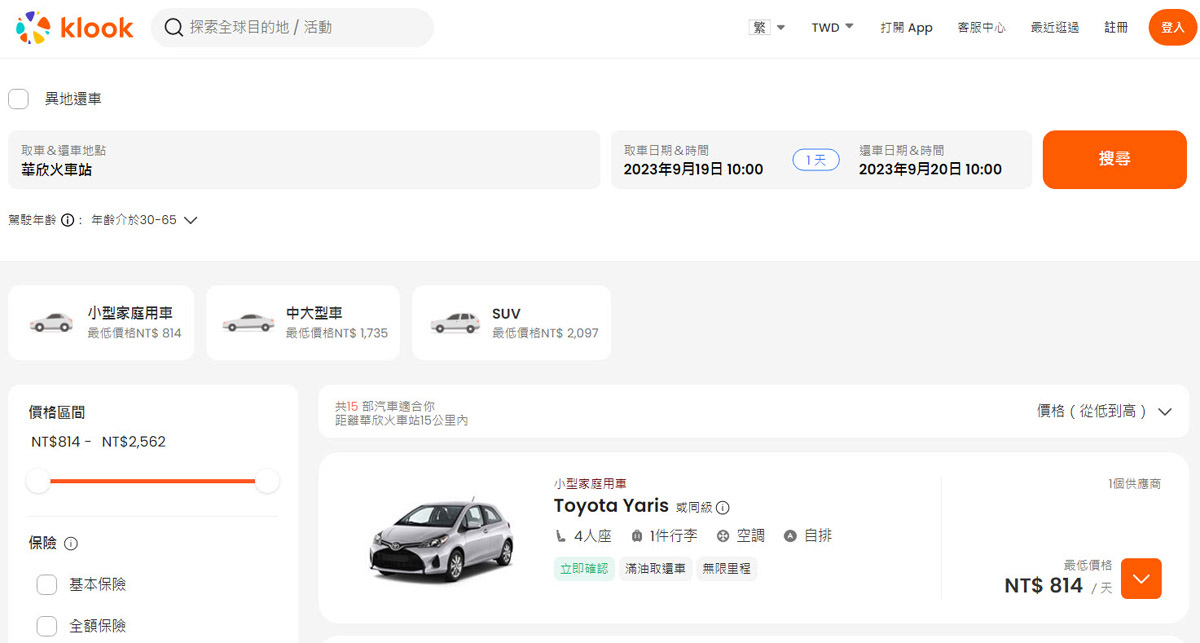
Task: Click the 滿油取還車 tag
Action: (655, 569)
